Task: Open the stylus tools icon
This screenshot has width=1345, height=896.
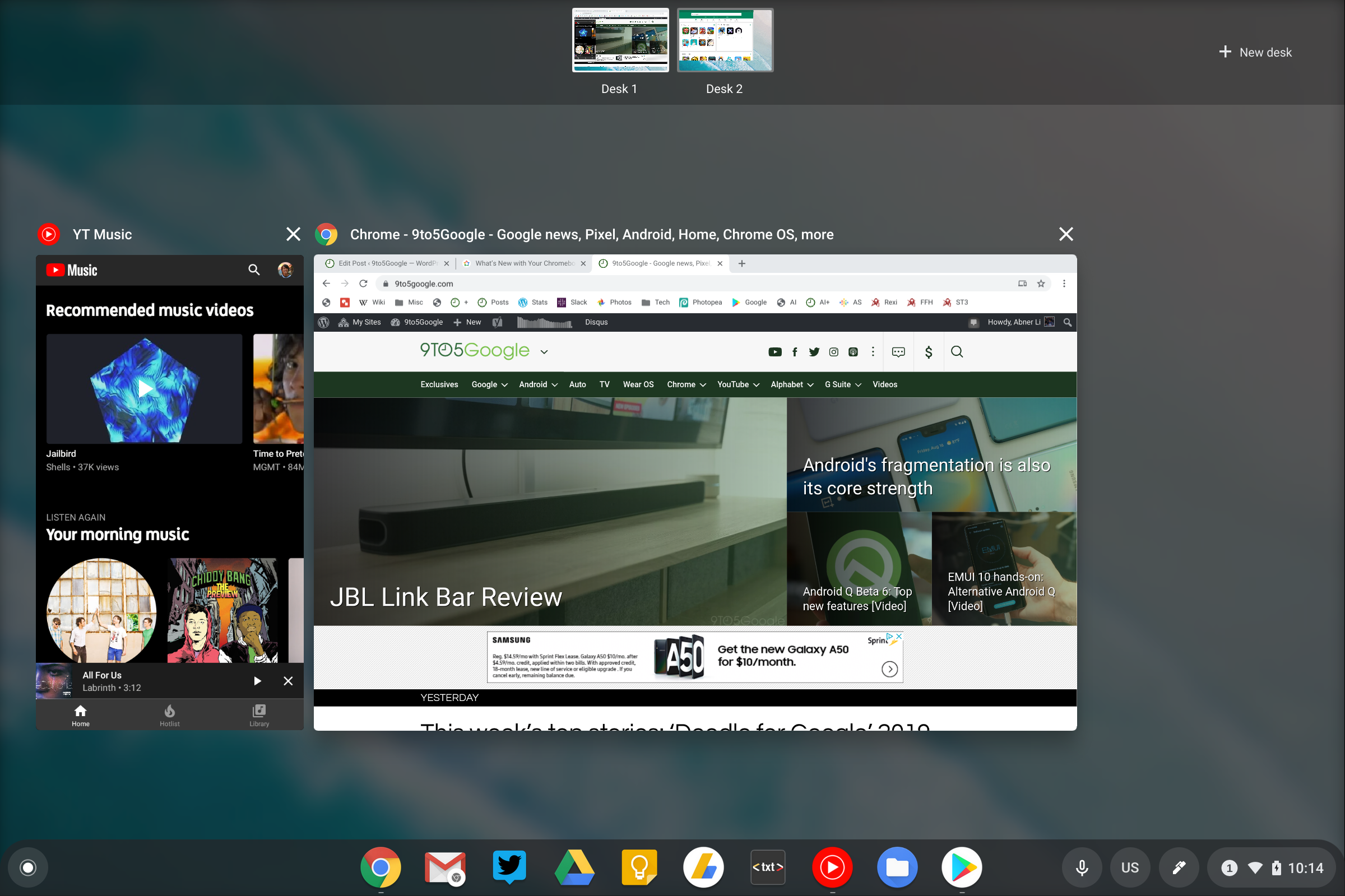Action: click(1179, 867)
